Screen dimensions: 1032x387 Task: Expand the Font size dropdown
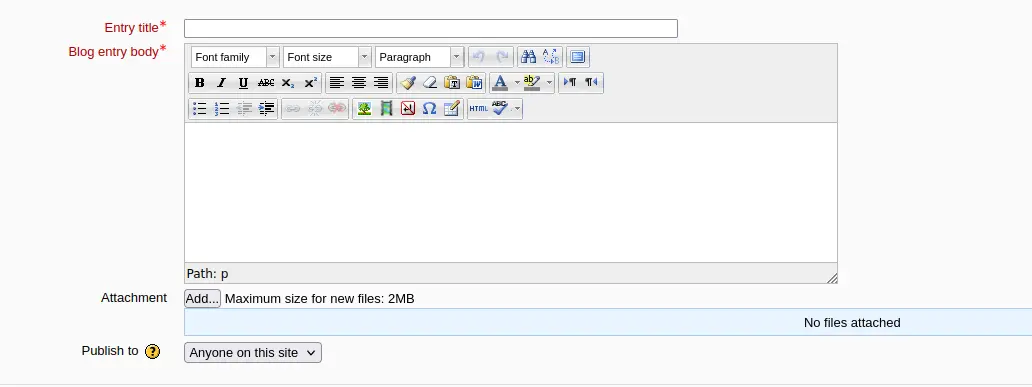(x=327, y=57)
